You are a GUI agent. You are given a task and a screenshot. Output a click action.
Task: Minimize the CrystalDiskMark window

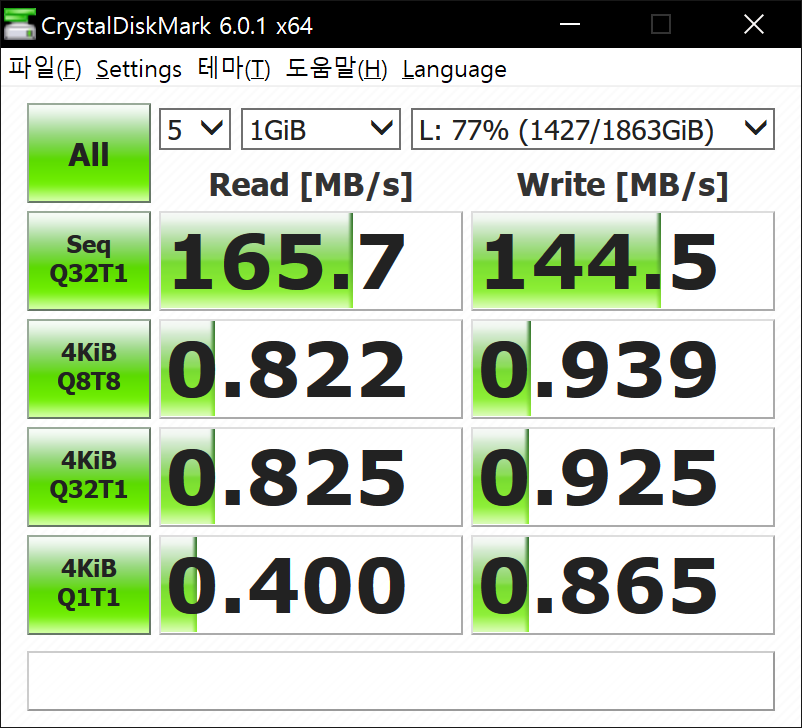(x=570, y=24)
